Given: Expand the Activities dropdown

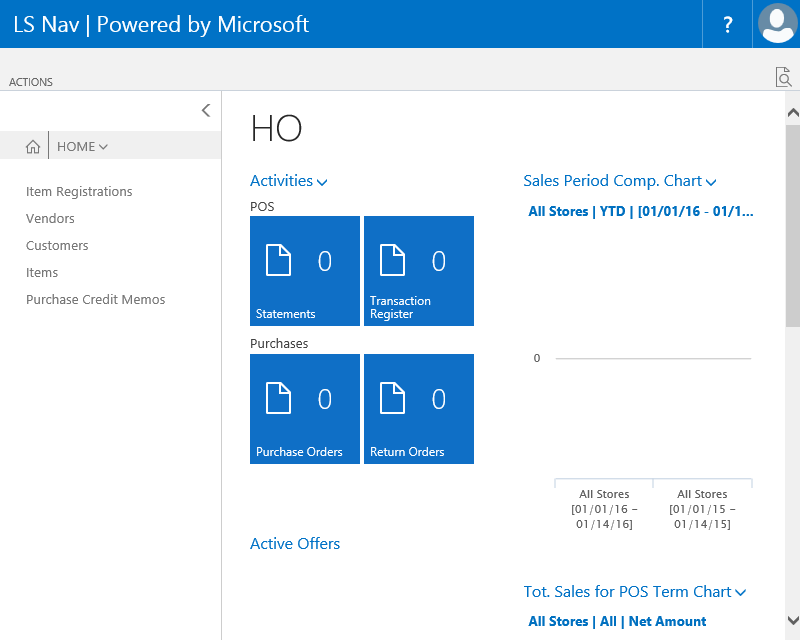Looking at the screenshot, I should (289, 181).
